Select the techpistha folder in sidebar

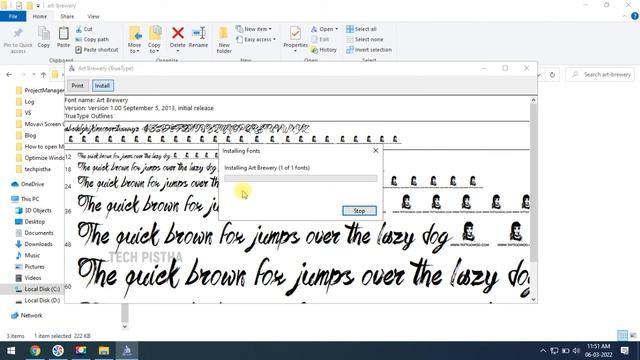coord(33,169)
